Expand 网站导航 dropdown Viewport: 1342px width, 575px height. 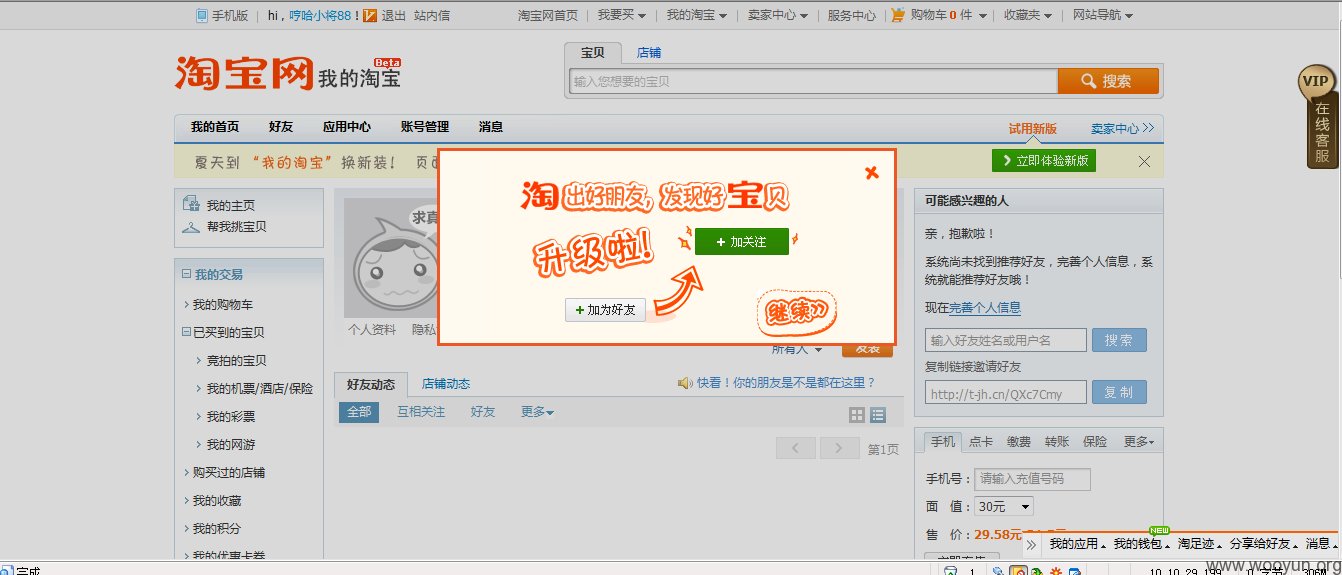1103,15
